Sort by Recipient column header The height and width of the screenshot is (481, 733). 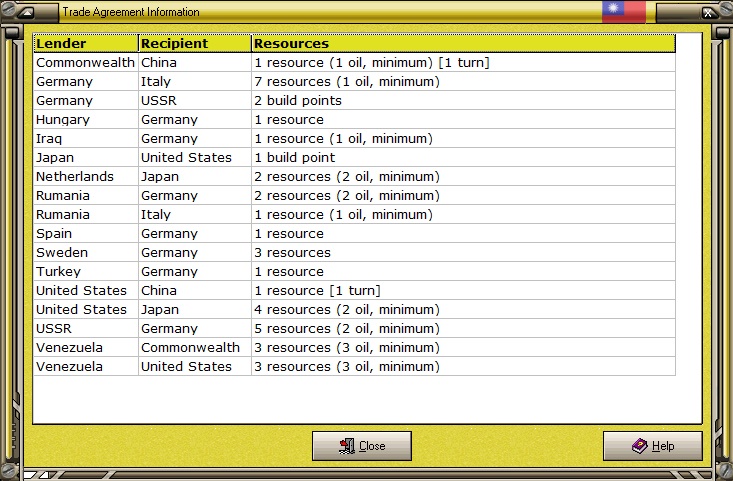pyautogui.click(x=195, y=43)
